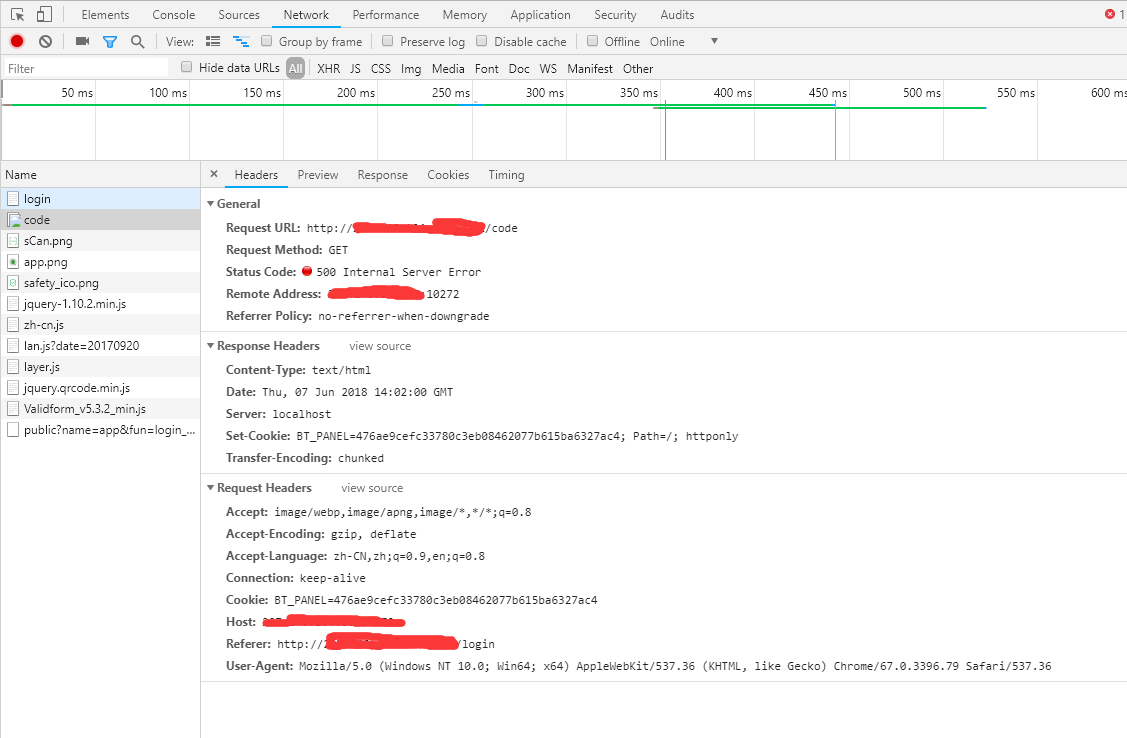Tick the Hide data URLs checkbox
Screen dimensions: 1127x738
[186, 67]
